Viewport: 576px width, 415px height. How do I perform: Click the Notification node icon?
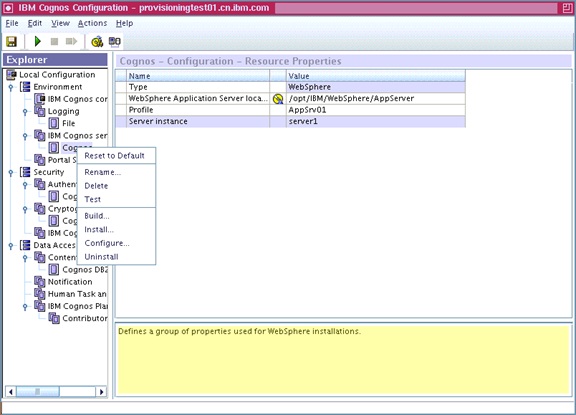pos(40,281)
